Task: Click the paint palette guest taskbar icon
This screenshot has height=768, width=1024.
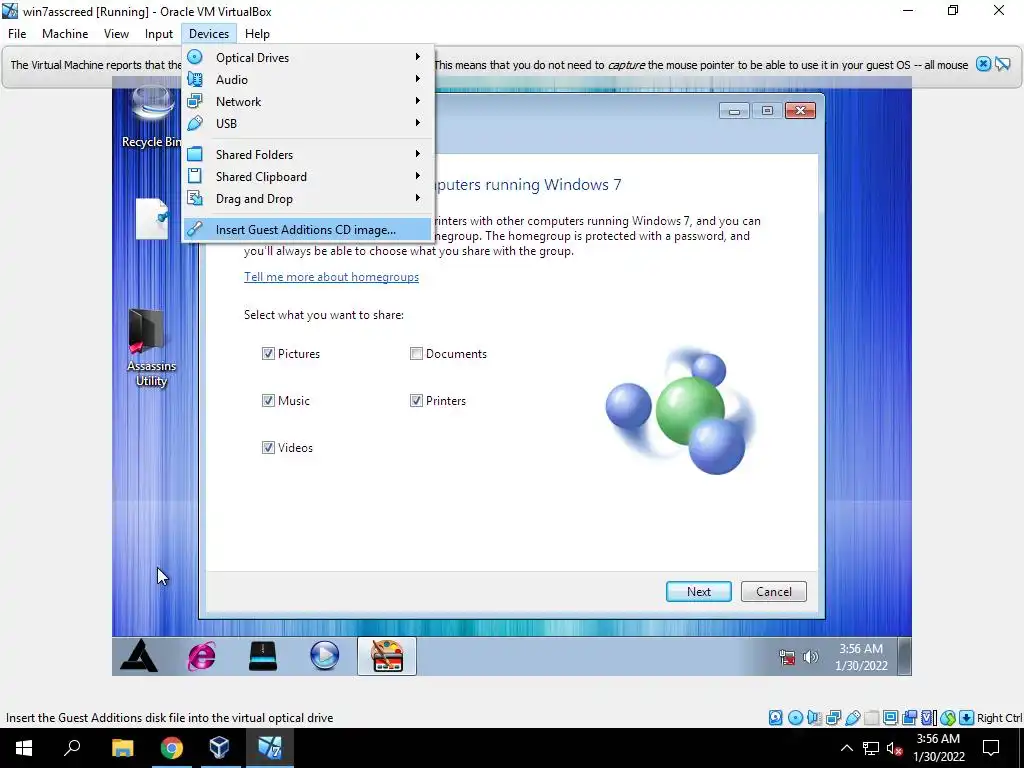Action: tap(387, 656)
